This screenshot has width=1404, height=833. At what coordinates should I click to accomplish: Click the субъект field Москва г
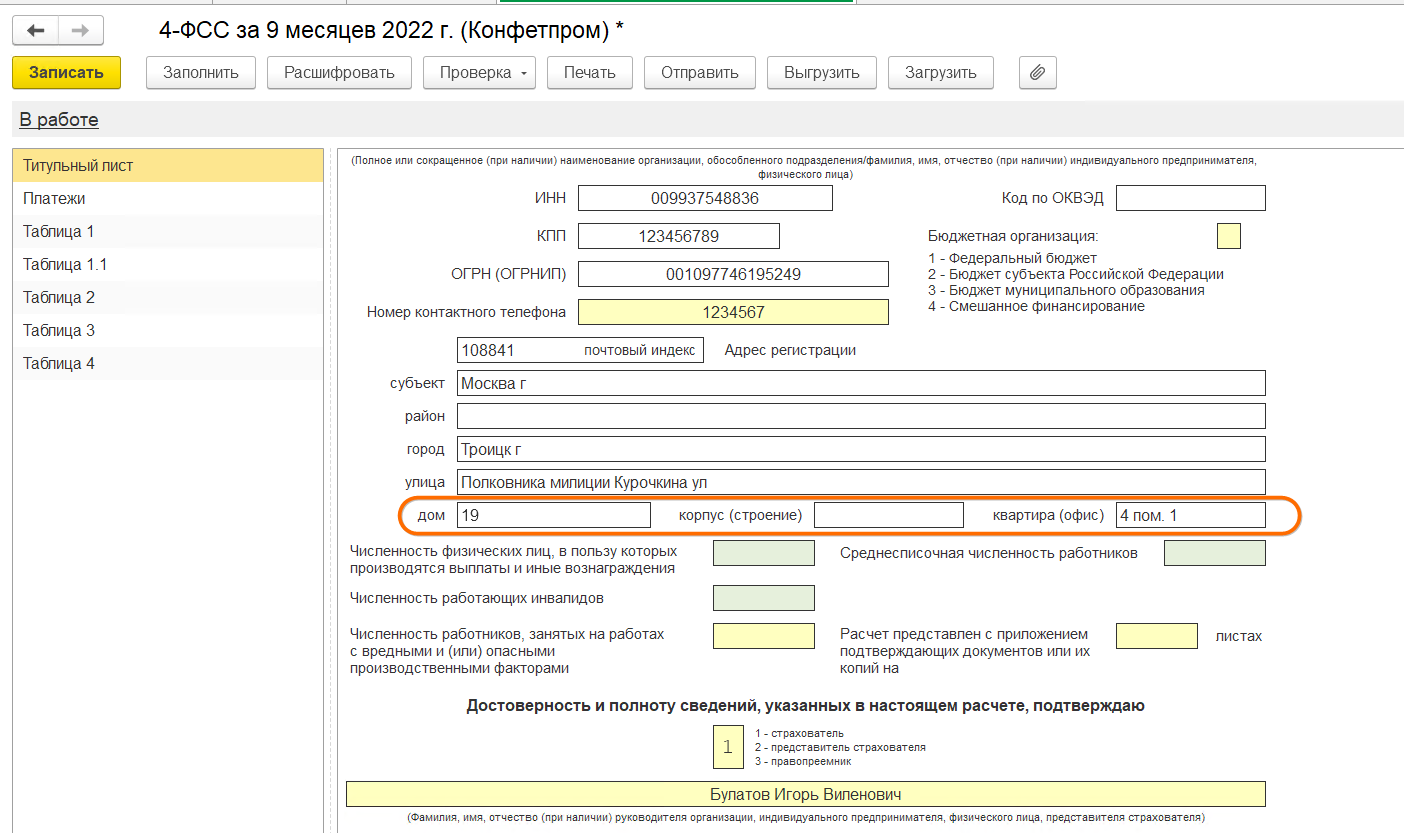pyautogui.click(x=861, y=383)
